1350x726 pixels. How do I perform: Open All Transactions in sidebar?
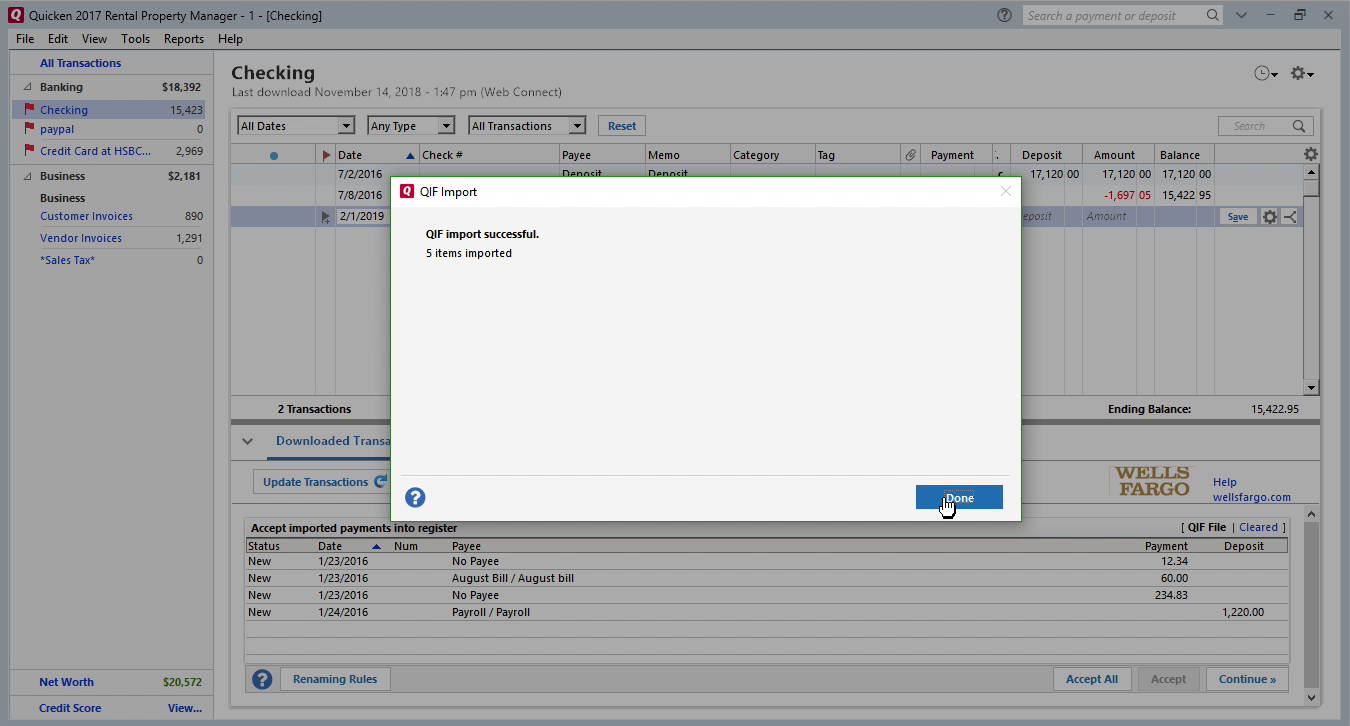[x=80, y=63]
